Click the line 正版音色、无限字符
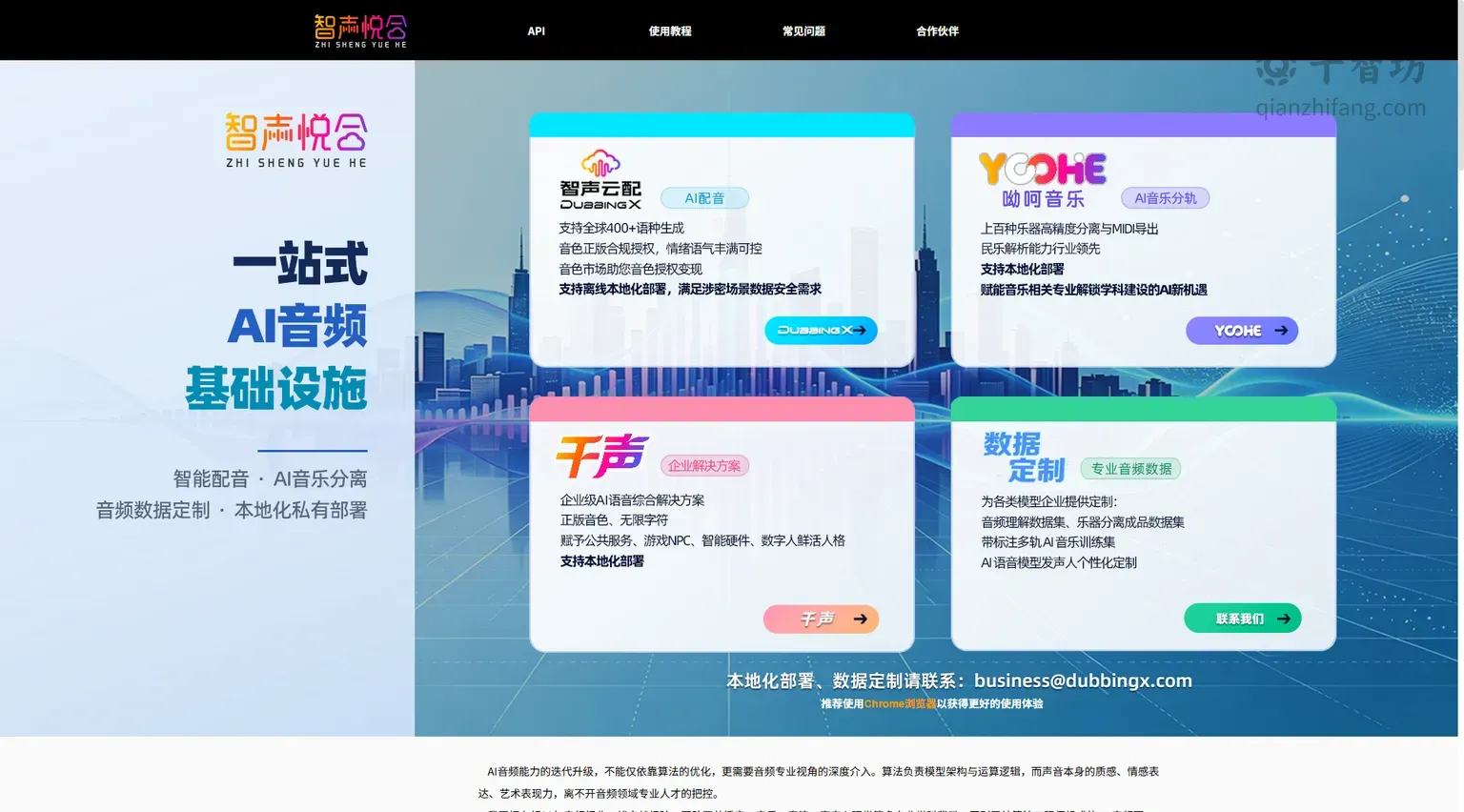Viewport: 1464px width, 812px height. point(614,520)
